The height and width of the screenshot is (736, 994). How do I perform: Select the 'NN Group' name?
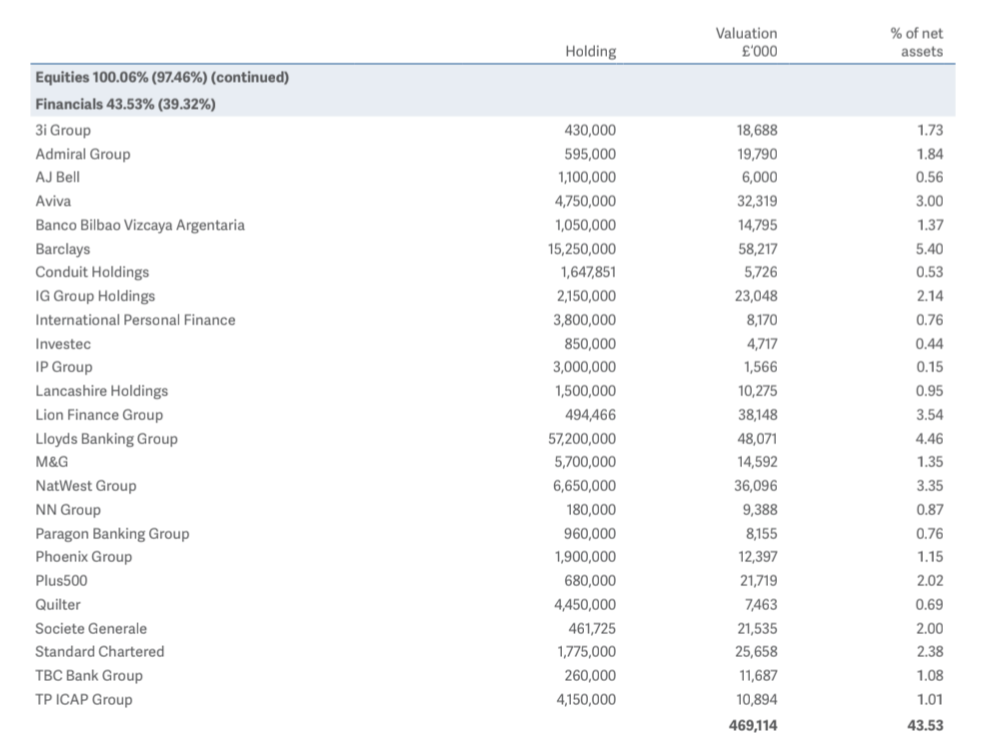68,510
